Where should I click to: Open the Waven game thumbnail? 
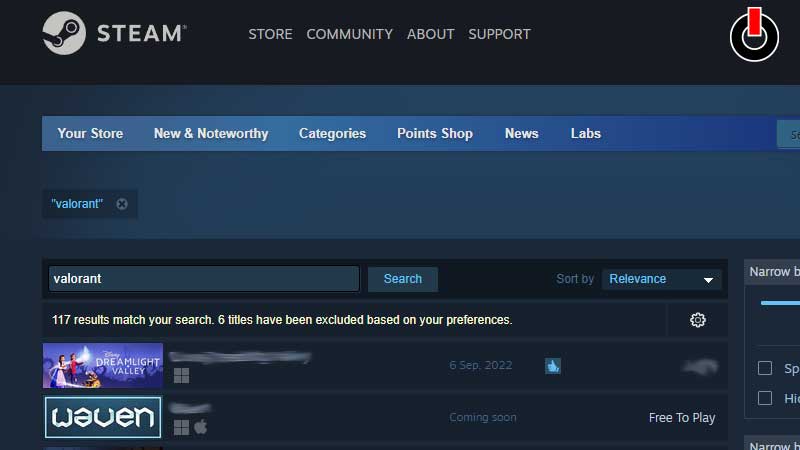point(103,417)
